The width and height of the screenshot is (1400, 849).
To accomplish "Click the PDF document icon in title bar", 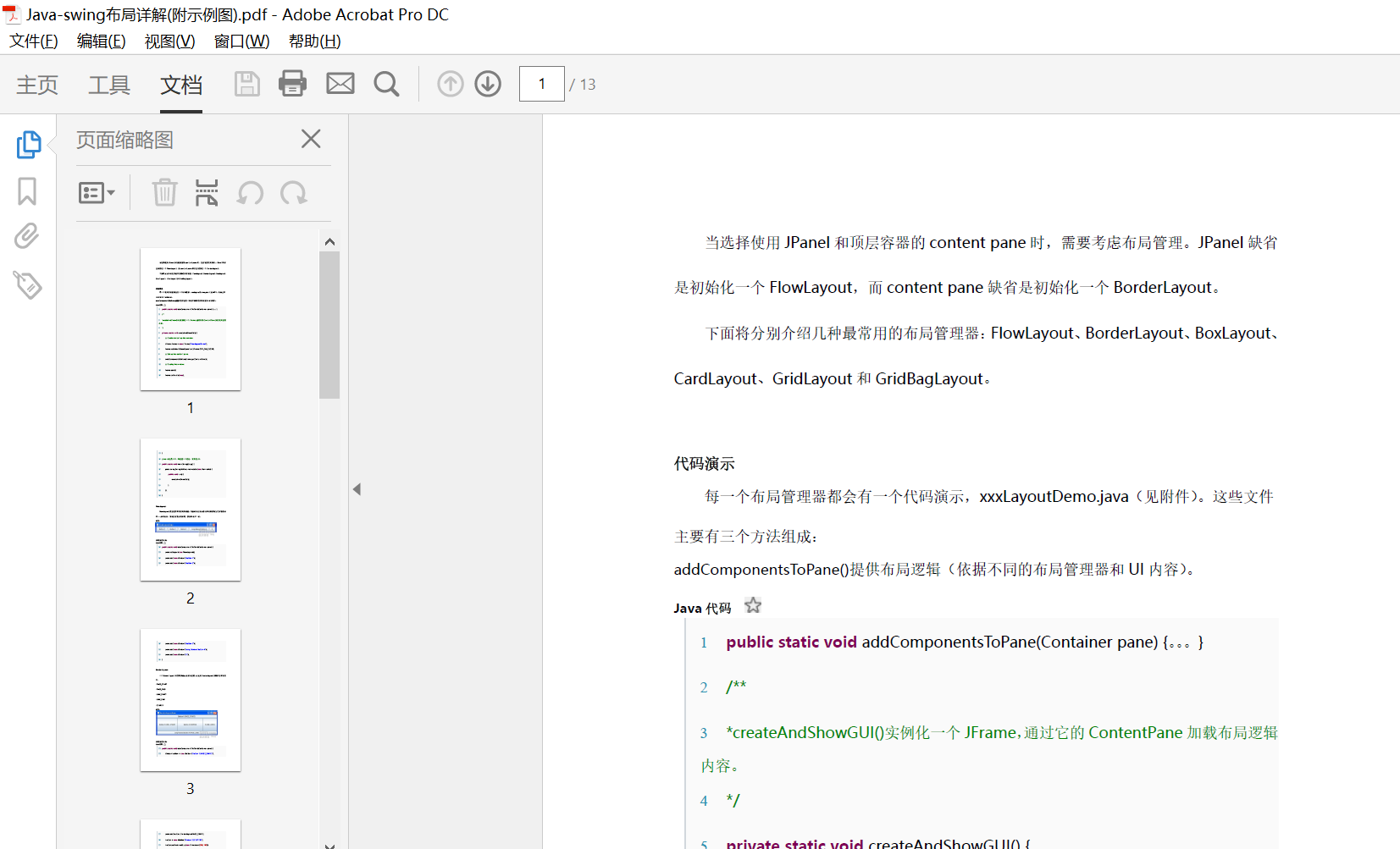I will 12,14.
